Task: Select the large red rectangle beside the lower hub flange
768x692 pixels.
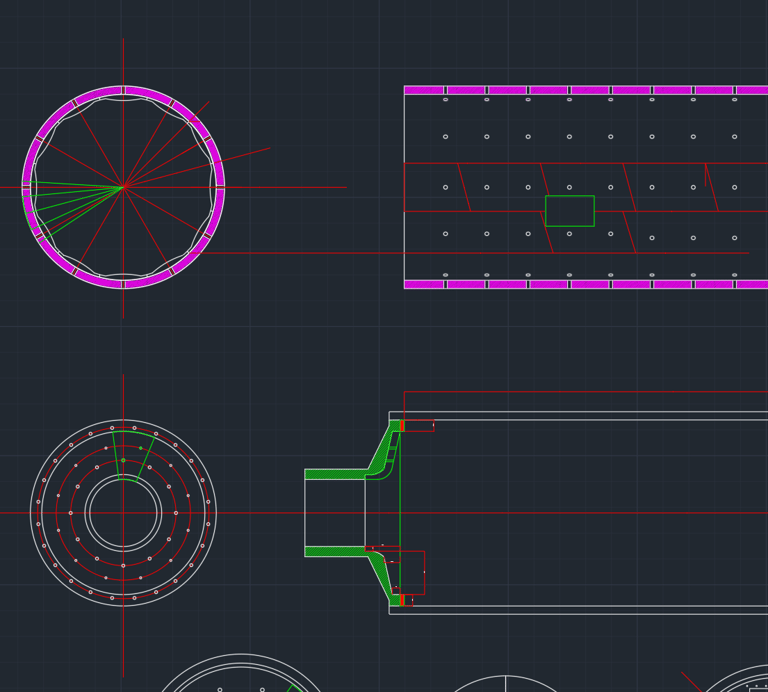Action: pyautogui.click(x=412, y=573)
